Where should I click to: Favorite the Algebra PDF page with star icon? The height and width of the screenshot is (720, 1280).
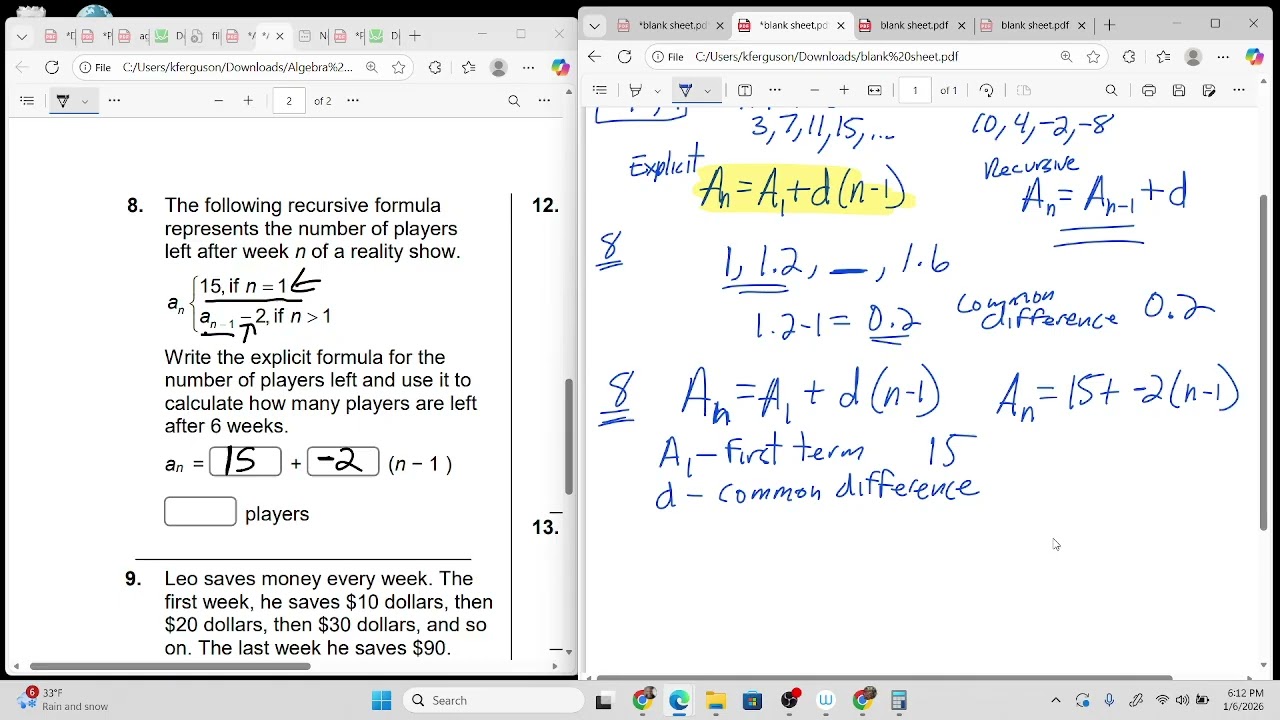pos(399,68)
